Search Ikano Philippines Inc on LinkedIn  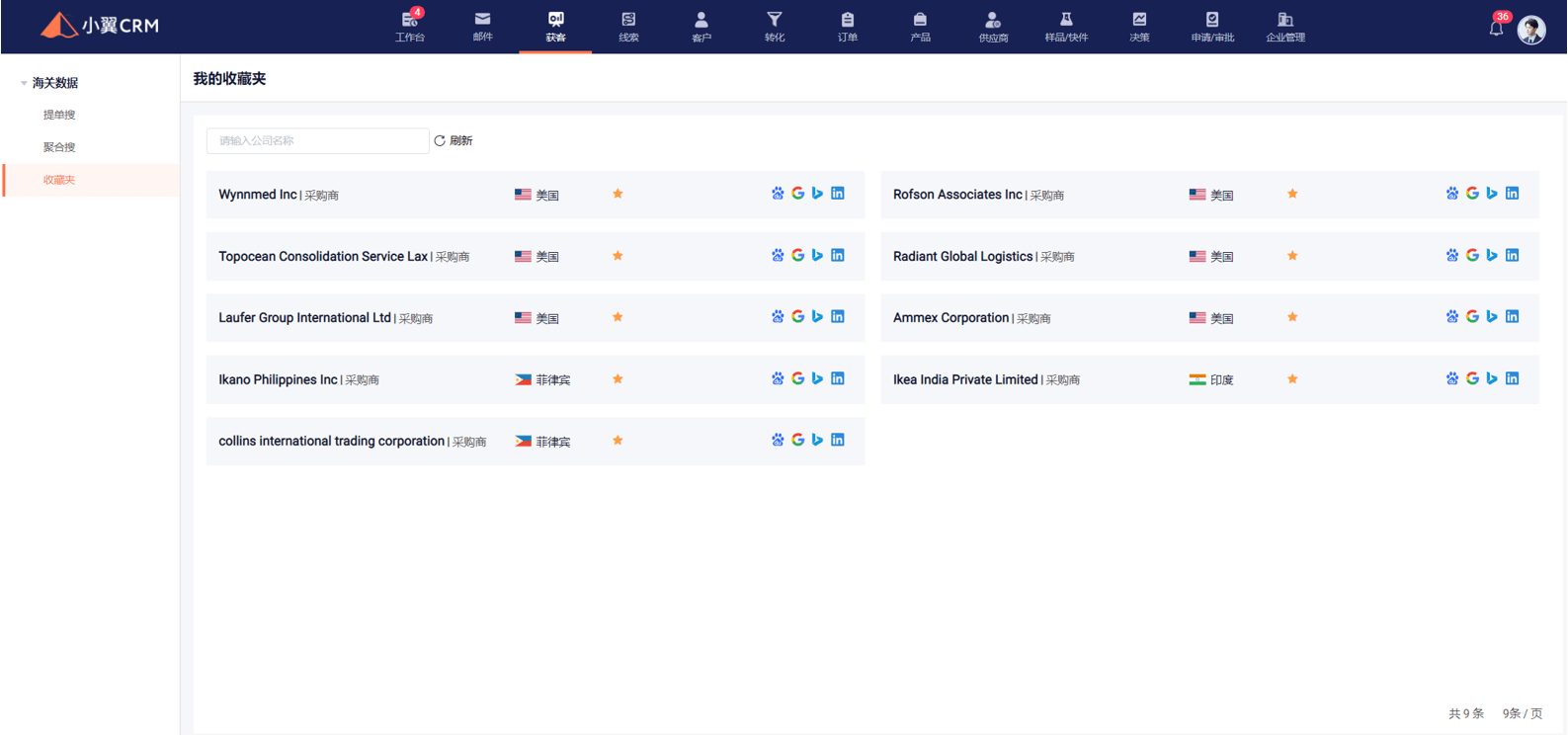[x=838, y=378]
